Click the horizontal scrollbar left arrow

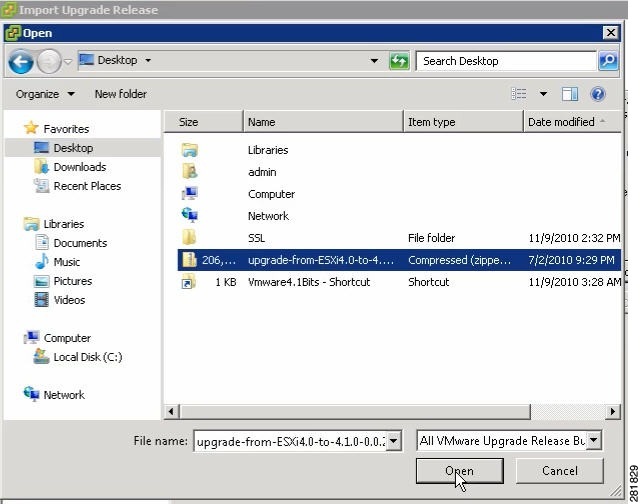pos(171,411)
